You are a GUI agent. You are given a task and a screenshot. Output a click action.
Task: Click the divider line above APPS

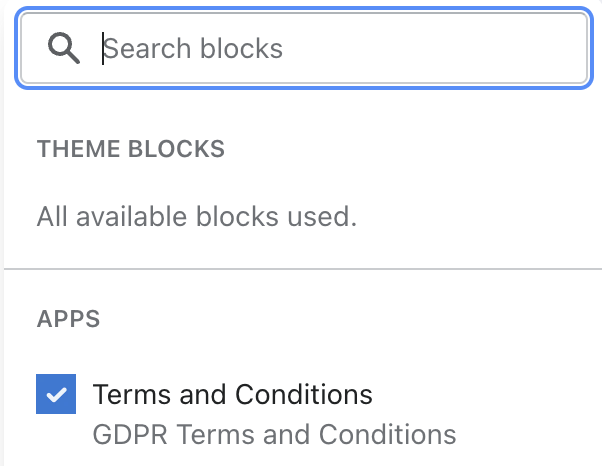pyautogui.click(x=303, y=269)
